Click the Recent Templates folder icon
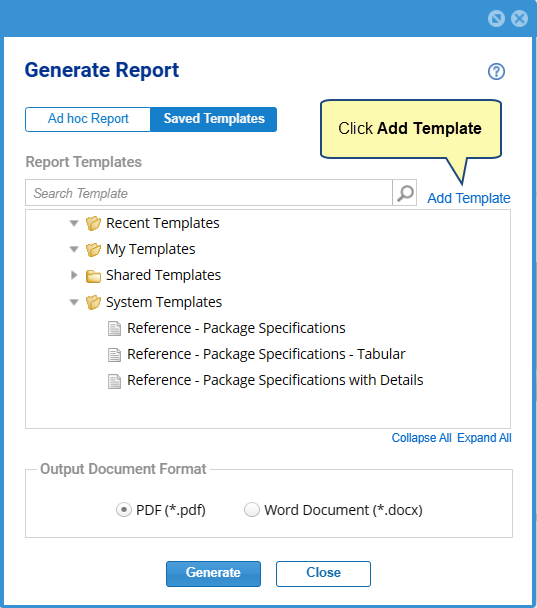 click(x=93, y=223)
